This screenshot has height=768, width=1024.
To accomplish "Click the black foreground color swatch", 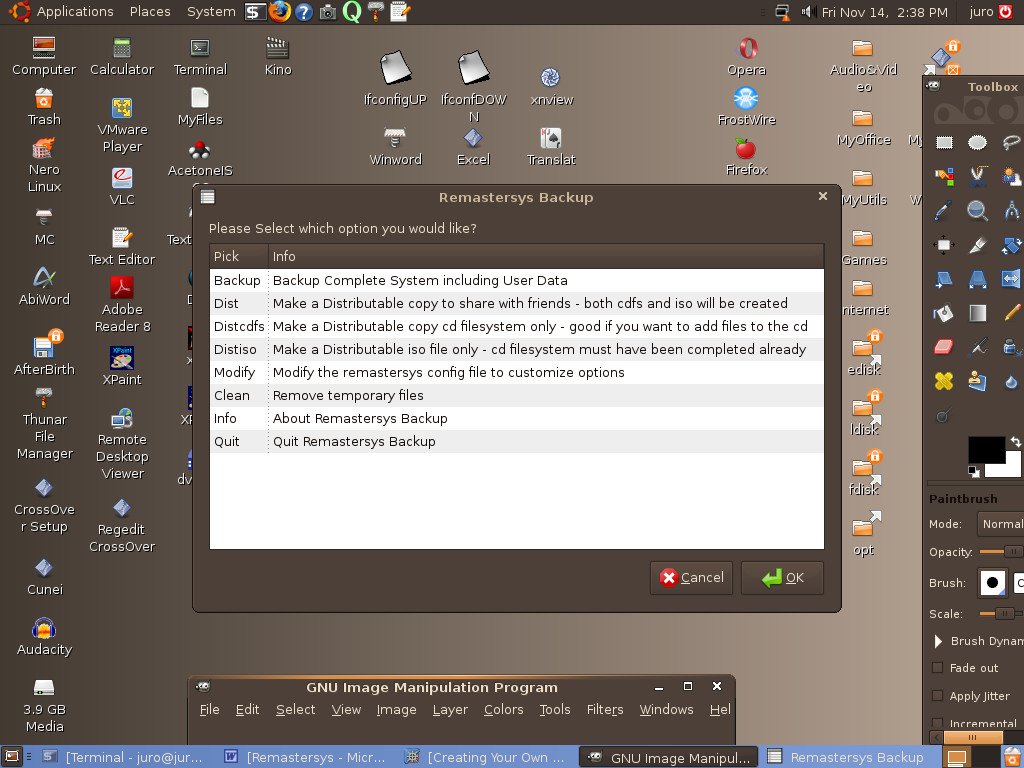I will 985,450.
